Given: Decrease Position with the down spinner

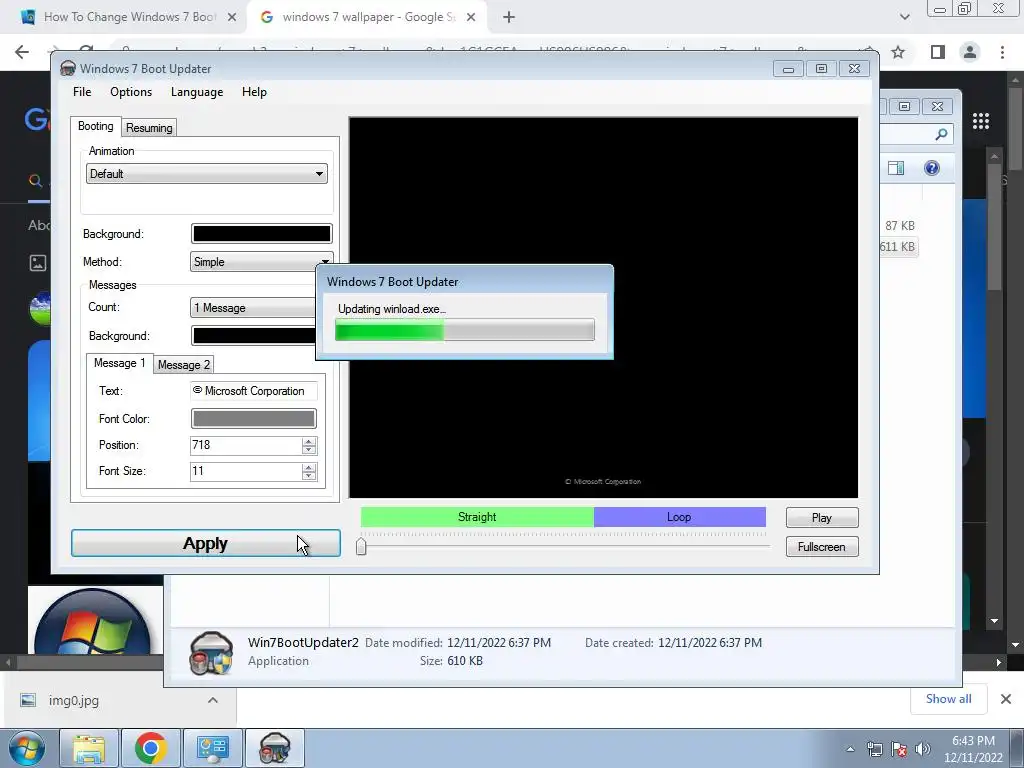Looking at the screenshot, I should click(x=309, y=450).
